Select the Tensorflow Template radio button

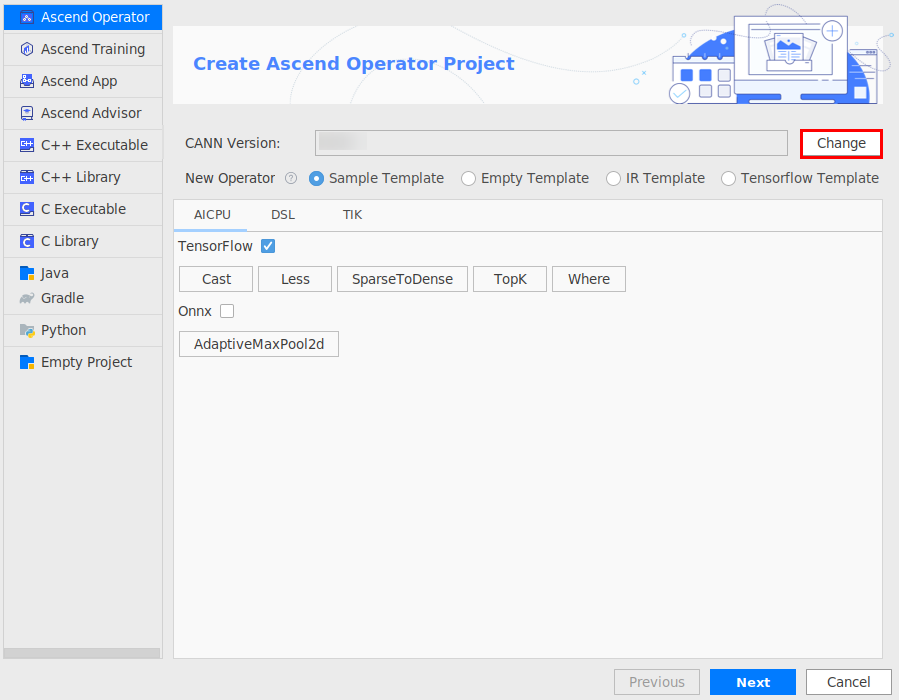point(729,179)
